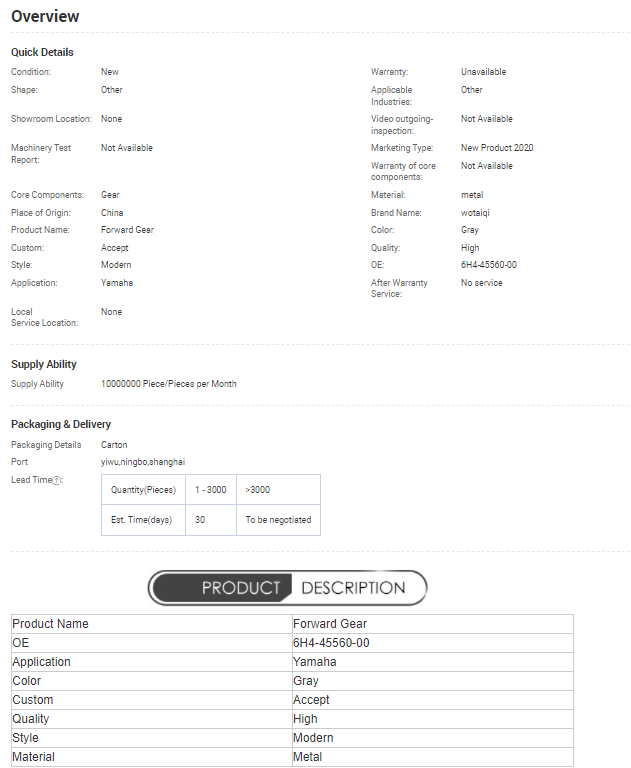Click Yamaha in the description table
The width and height of the screenshot is (631, 768).
point(314,662)
